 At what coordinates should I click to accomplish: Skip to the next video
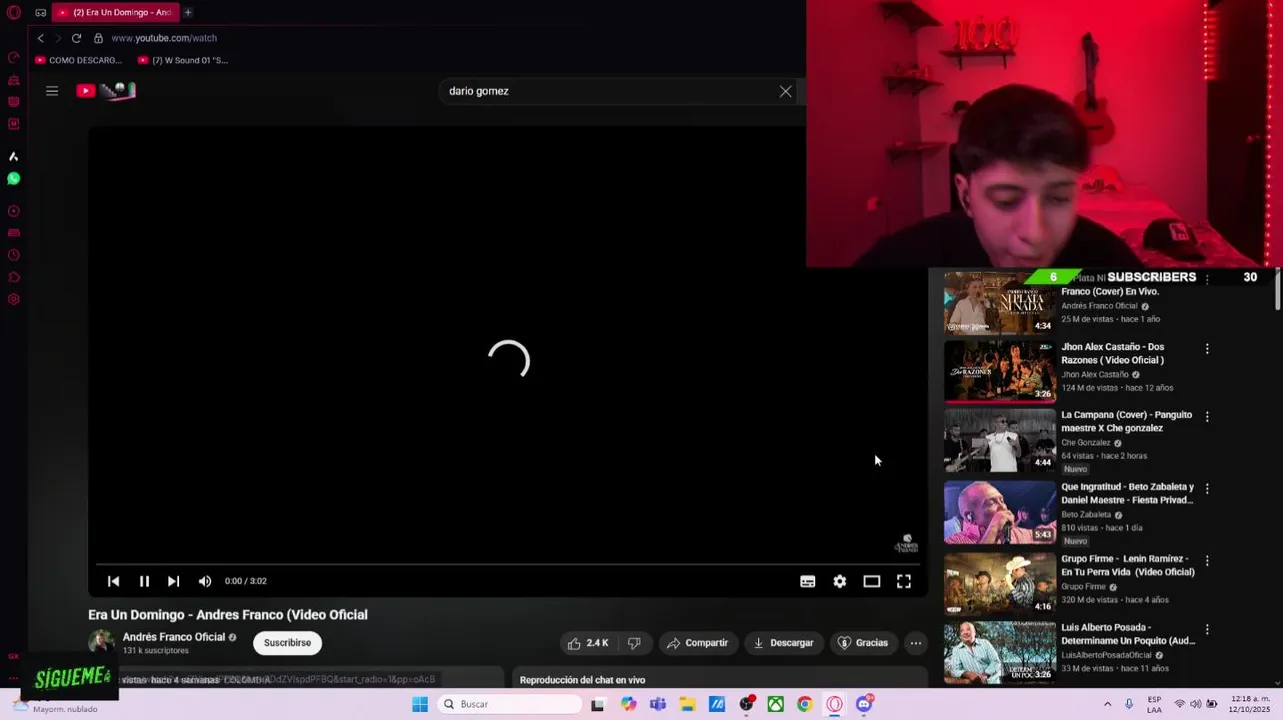[173, 581]
